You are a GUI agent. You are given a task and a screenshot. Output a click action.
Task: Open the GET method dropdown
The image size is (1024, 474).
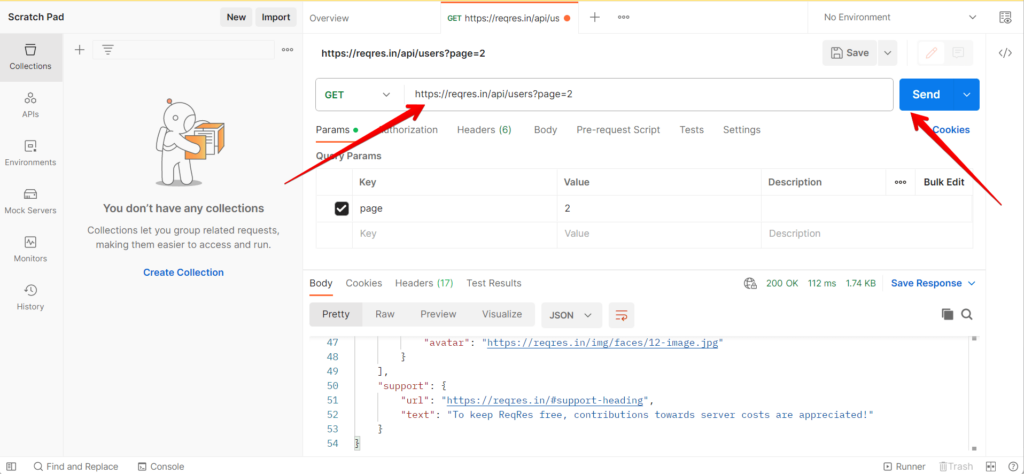[359, 95]
